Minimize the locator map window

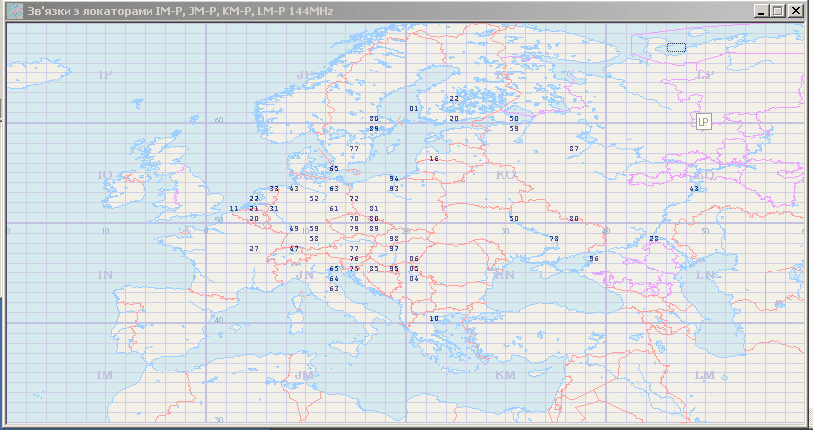(761, 11)
